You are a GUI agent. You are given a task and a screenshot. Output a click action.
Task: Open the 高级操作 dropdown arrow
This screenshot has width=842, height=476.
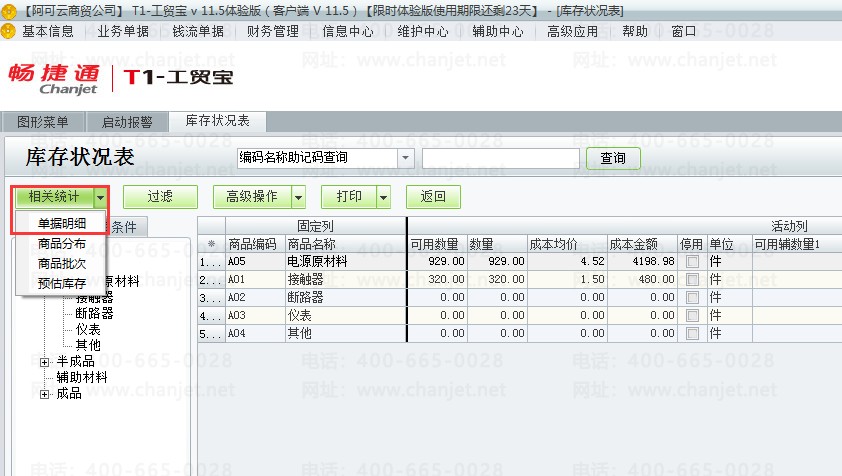pyautogui.click(x=299, y=197)
